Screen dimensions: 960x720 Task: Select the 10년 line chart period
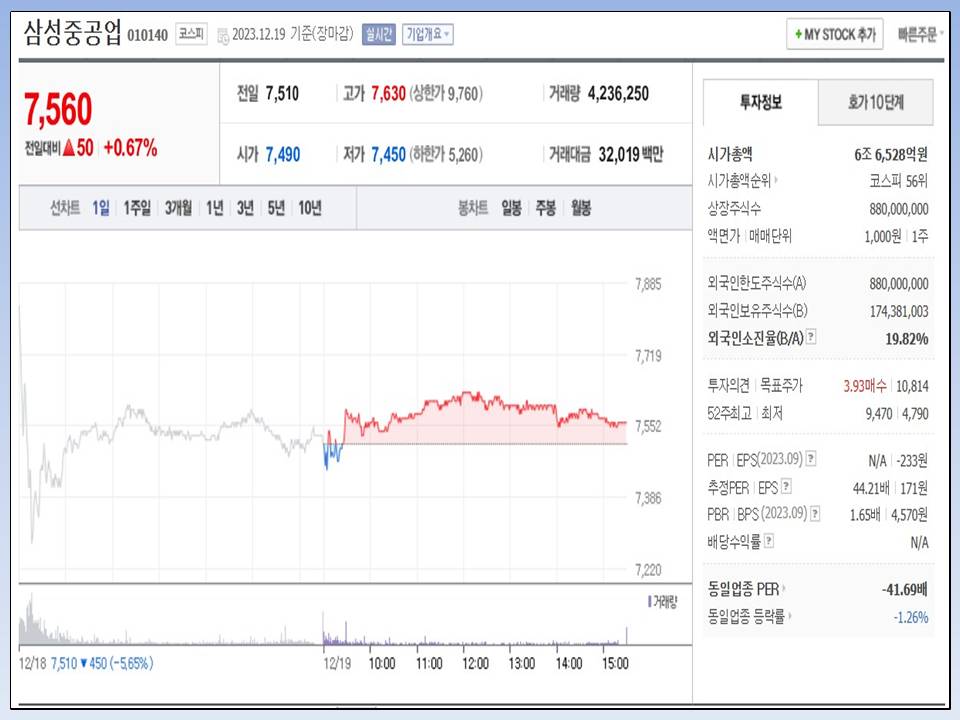pyautogui.click(x=310, y=208)
